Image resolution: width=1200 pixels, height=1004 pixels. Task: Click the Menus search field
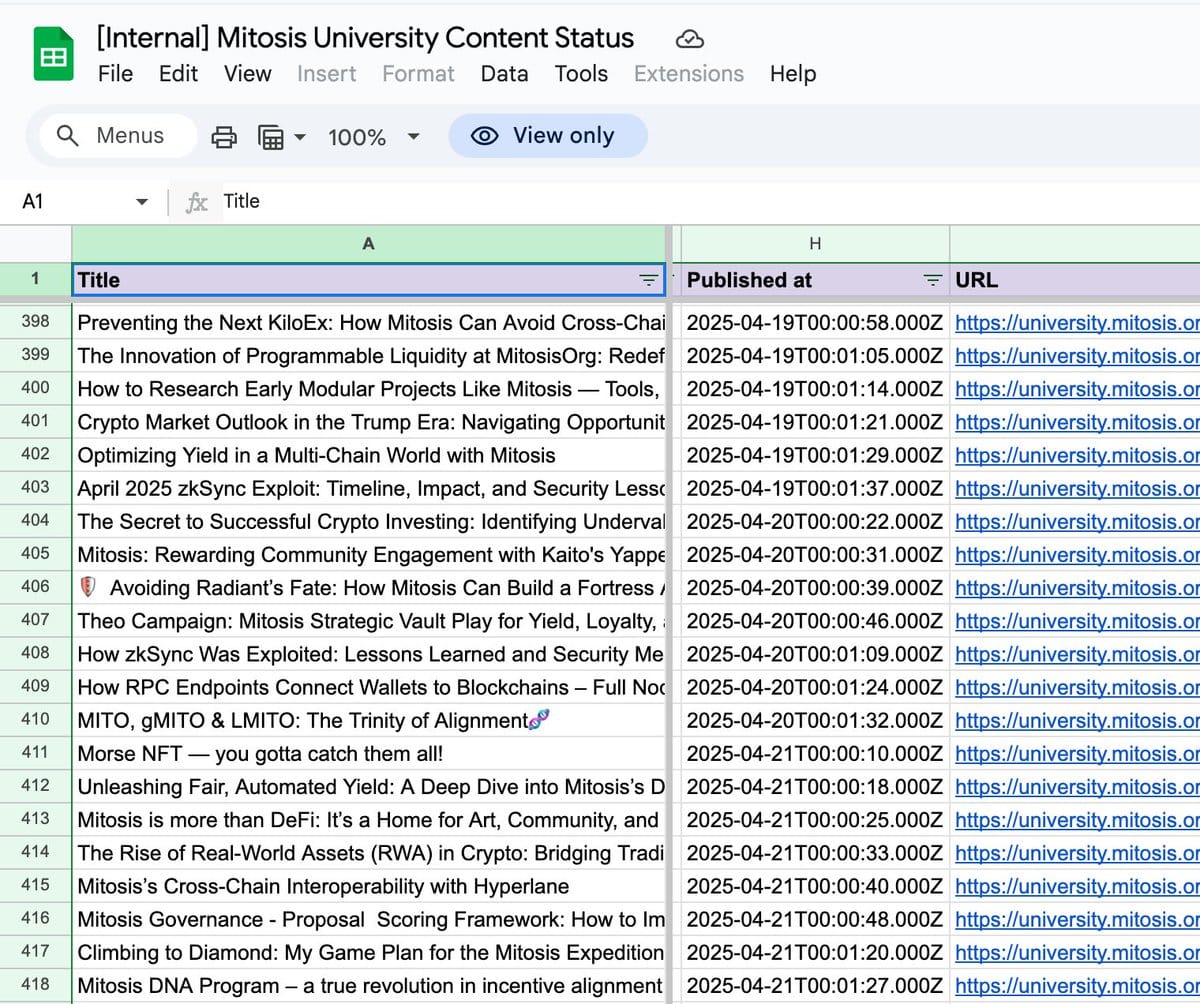point(118,136)
